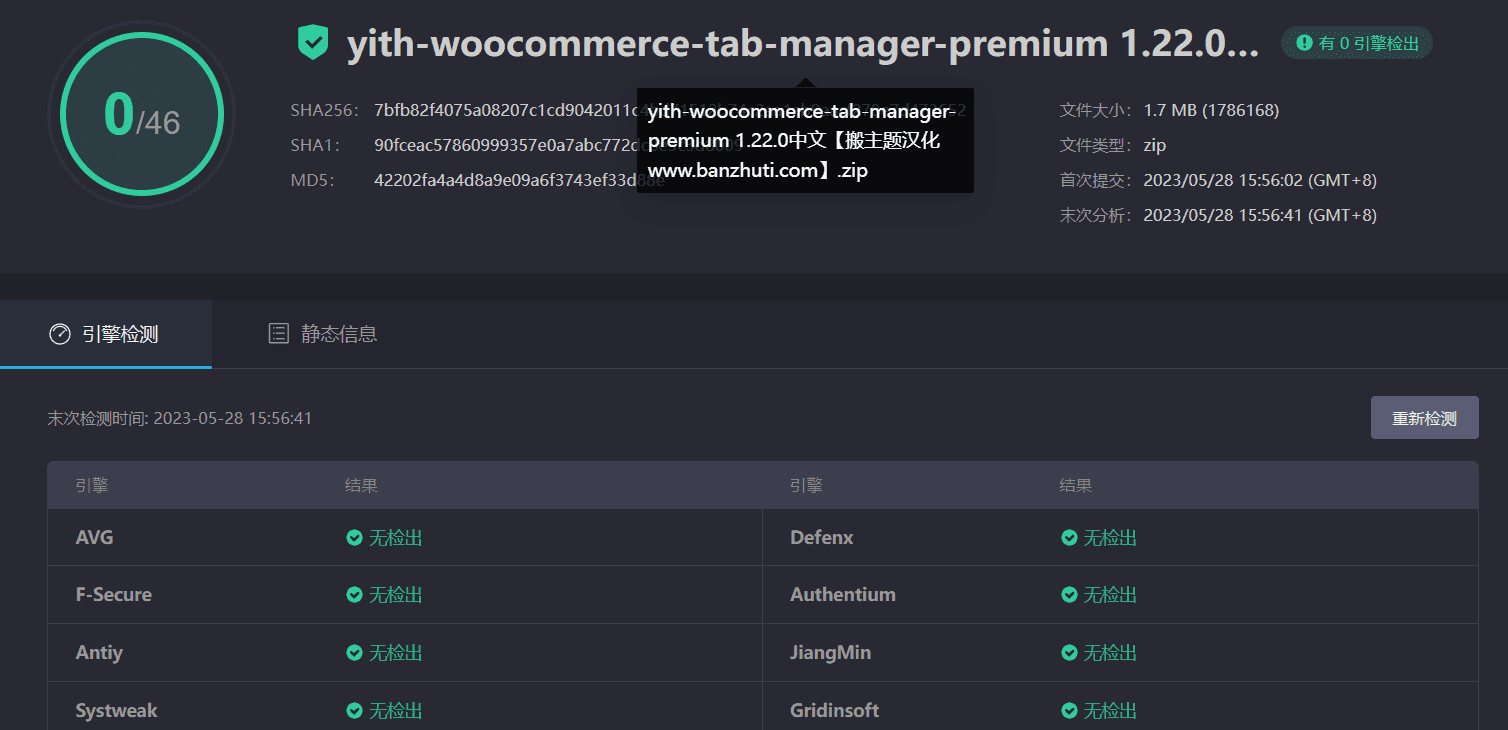Click the green check icon in the Defenx row
Viewport: 1508px width, 730px height.
[1069, 538]
